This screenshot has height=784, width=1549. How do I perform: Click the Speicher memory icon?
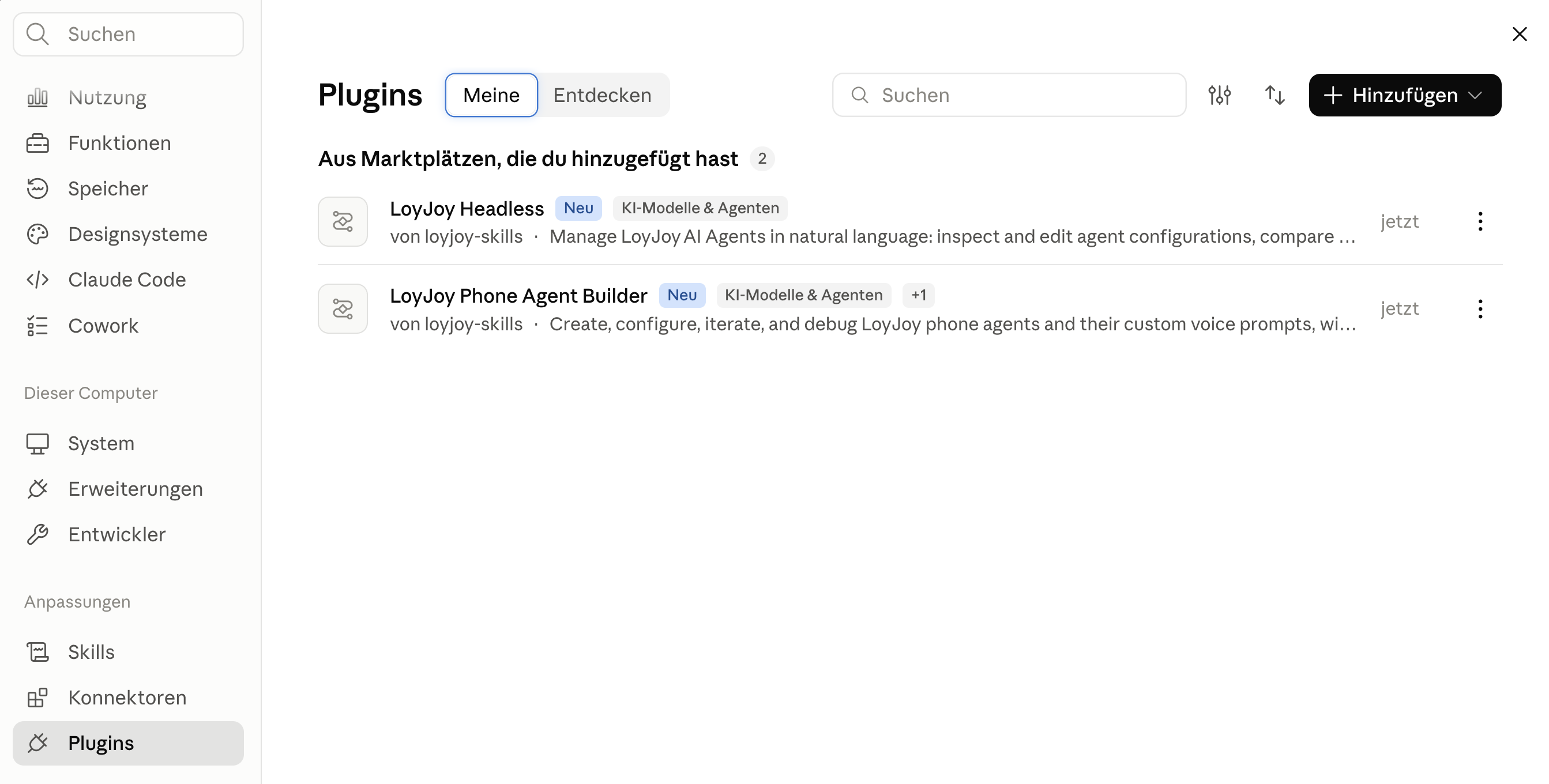37,189
